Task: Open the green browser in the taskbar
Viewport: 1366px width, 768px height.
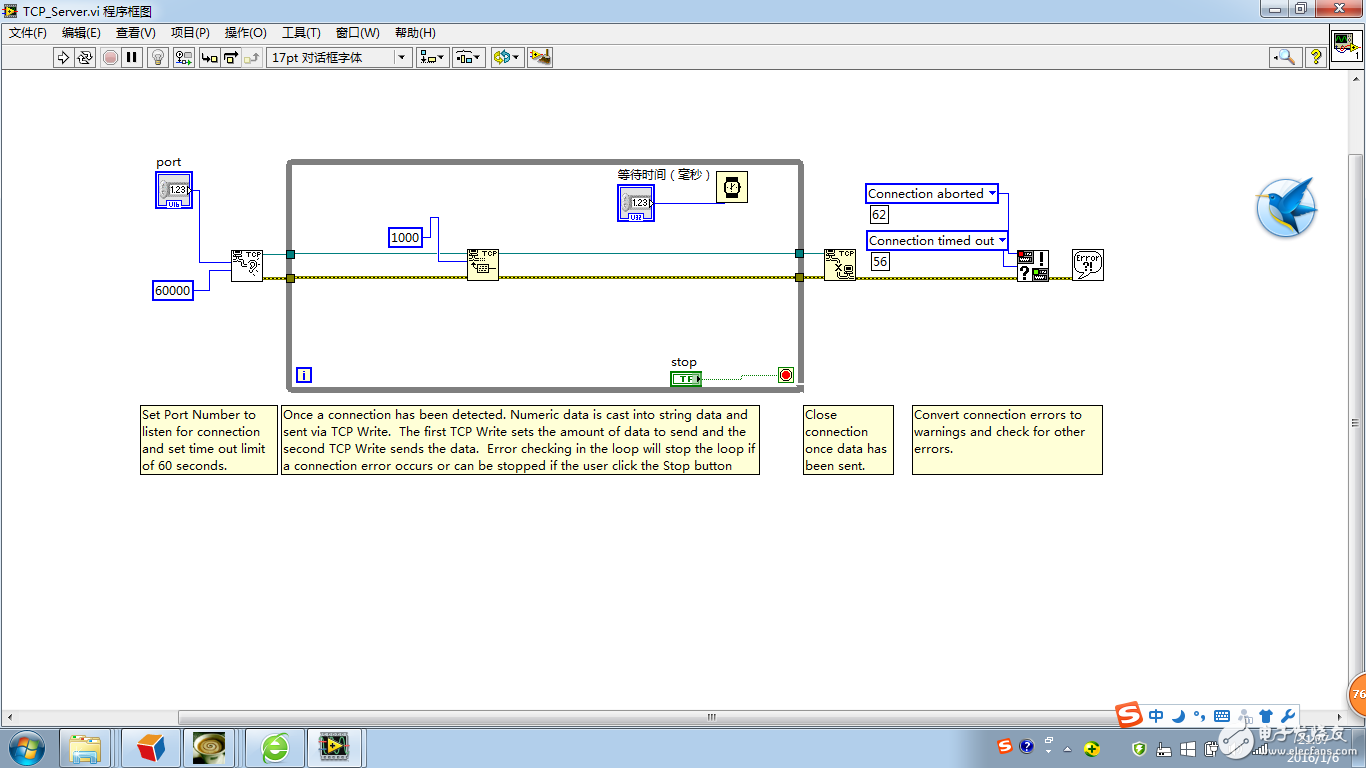Action: coord(275,748)
